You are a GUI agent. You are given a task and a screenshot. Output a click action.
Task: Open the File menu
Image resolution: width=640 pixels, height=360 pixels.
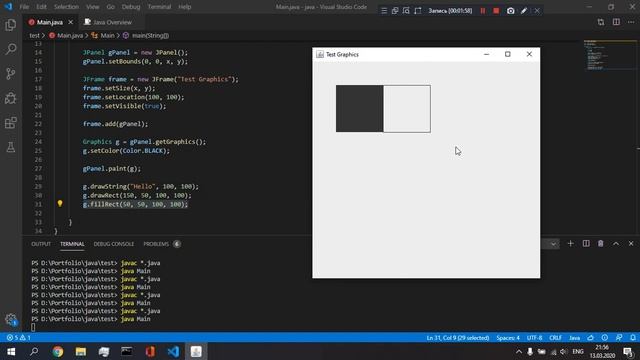pos(24,7)
